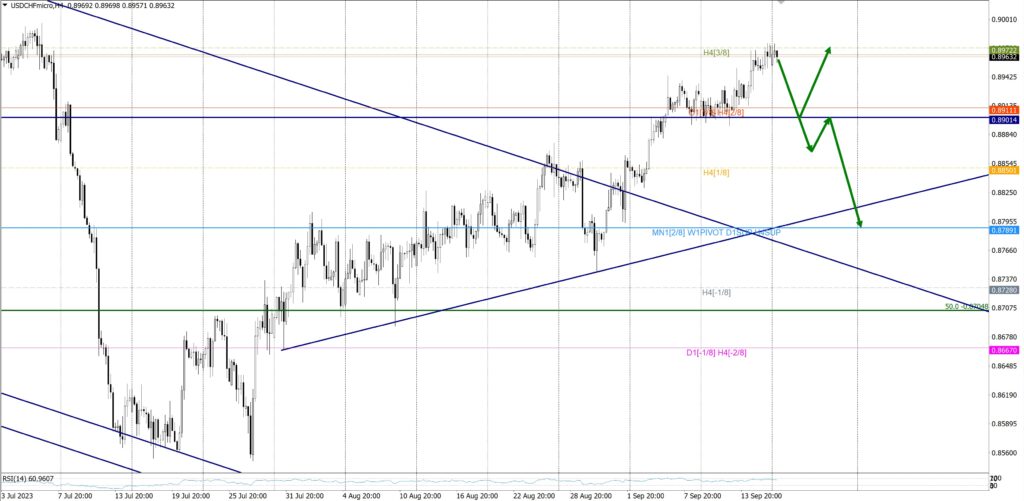
Task: Click the orange 0.89111 price tag
Action: [1004, 109]
